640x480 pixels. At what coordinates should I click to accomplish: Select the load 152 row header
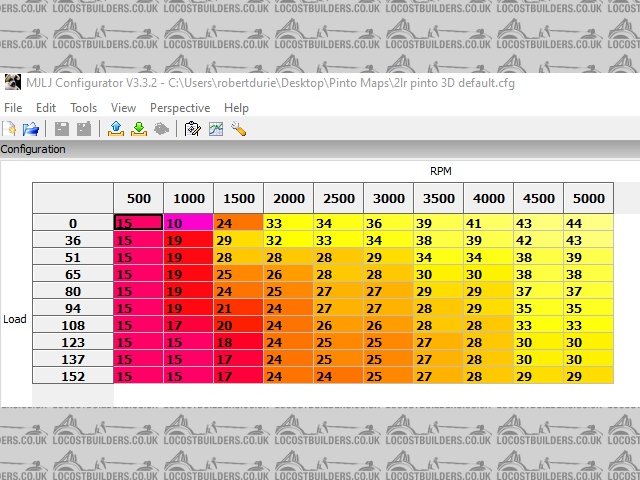(72, 375)
